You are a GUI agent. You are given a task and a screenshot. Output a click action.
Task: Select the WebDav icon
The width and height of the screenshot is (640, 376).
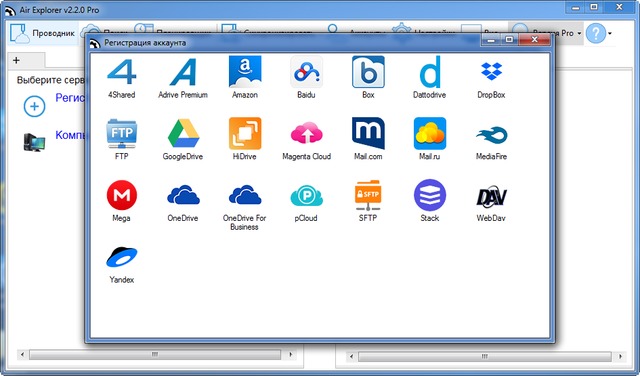(491, 197)
